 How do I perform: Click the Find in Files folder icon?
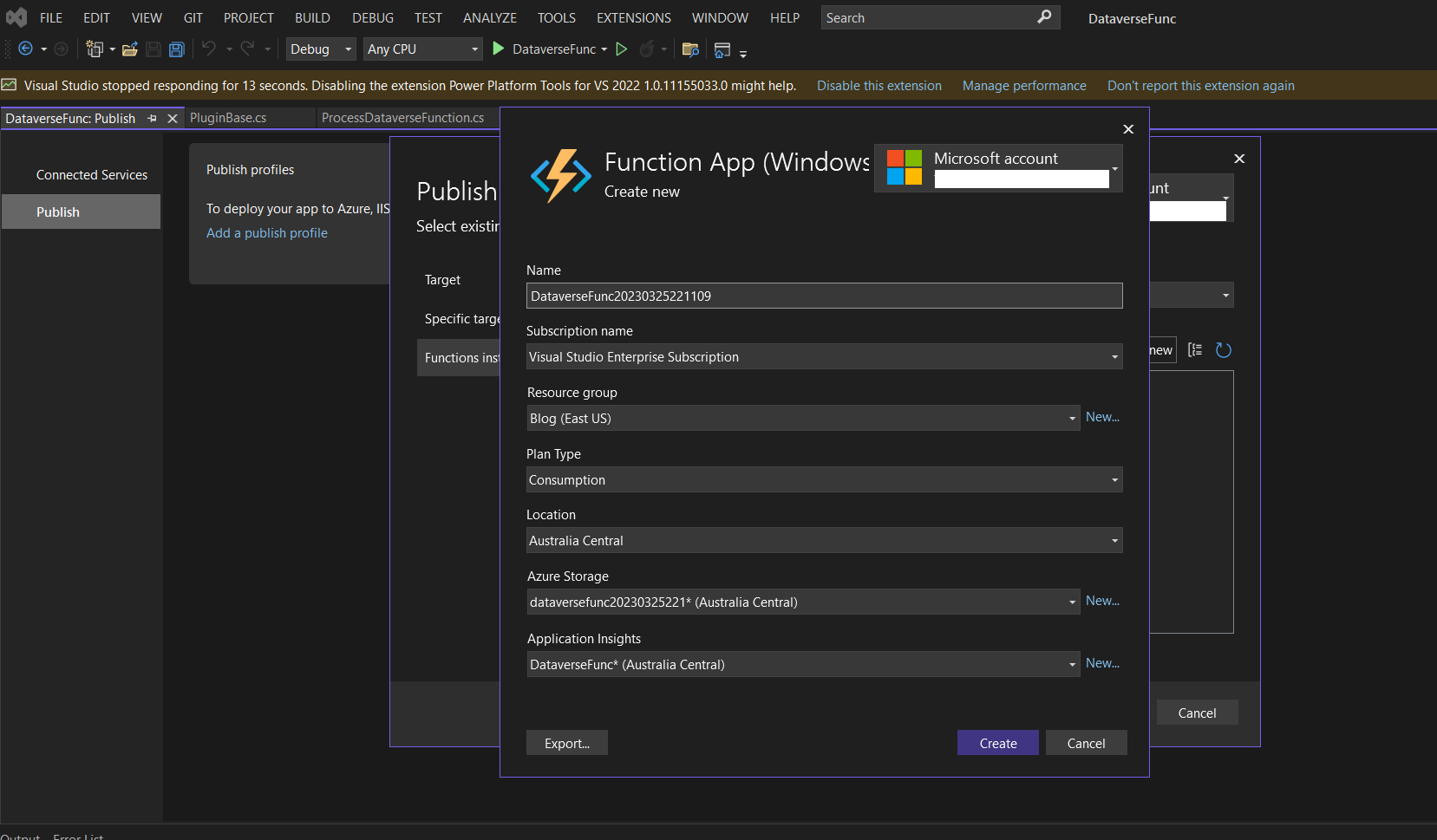(690, 49)
